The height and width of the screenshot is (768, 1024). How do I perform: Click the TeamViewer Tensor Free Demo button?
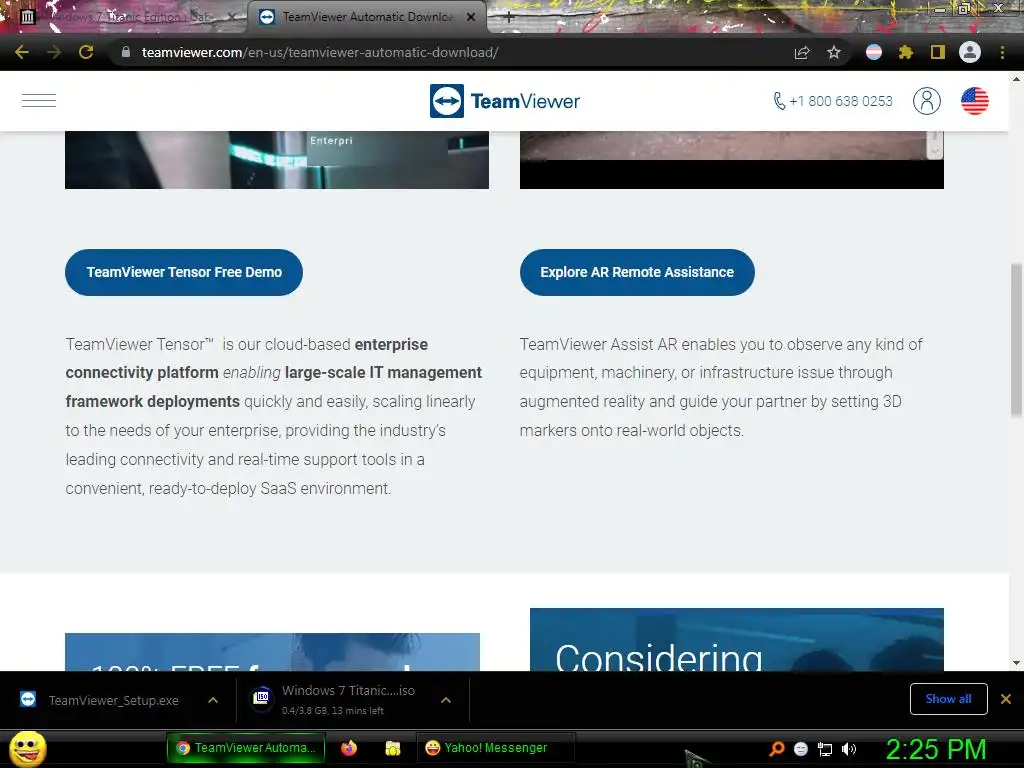[x=184, y=272]
